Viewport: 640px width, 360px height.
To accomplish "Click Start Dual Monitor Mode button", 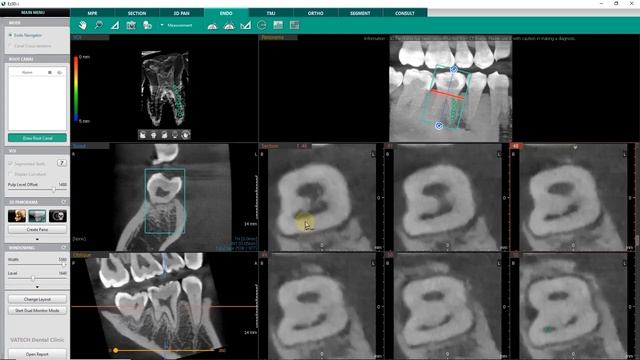I will (x=37, y=311).
